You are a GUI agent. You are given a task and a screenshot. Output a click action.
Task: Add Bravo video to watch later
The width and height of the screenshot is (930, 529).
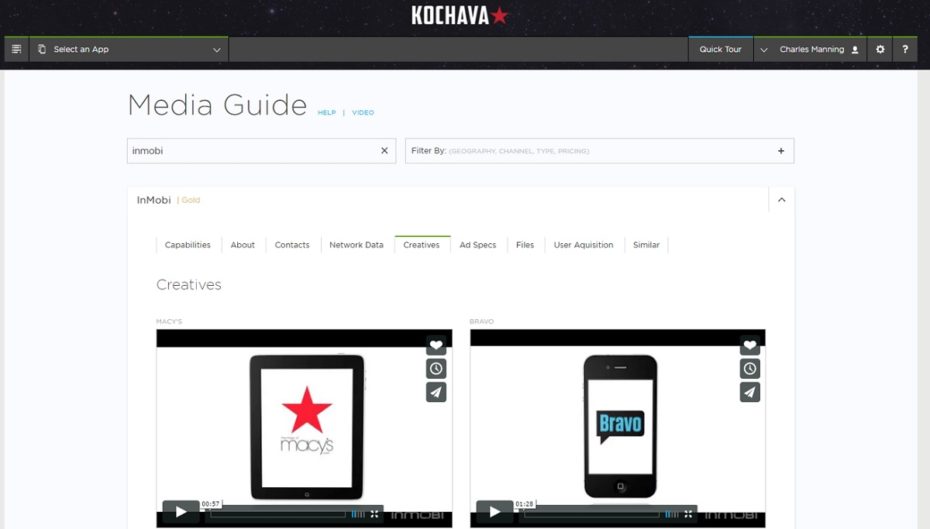750,369
